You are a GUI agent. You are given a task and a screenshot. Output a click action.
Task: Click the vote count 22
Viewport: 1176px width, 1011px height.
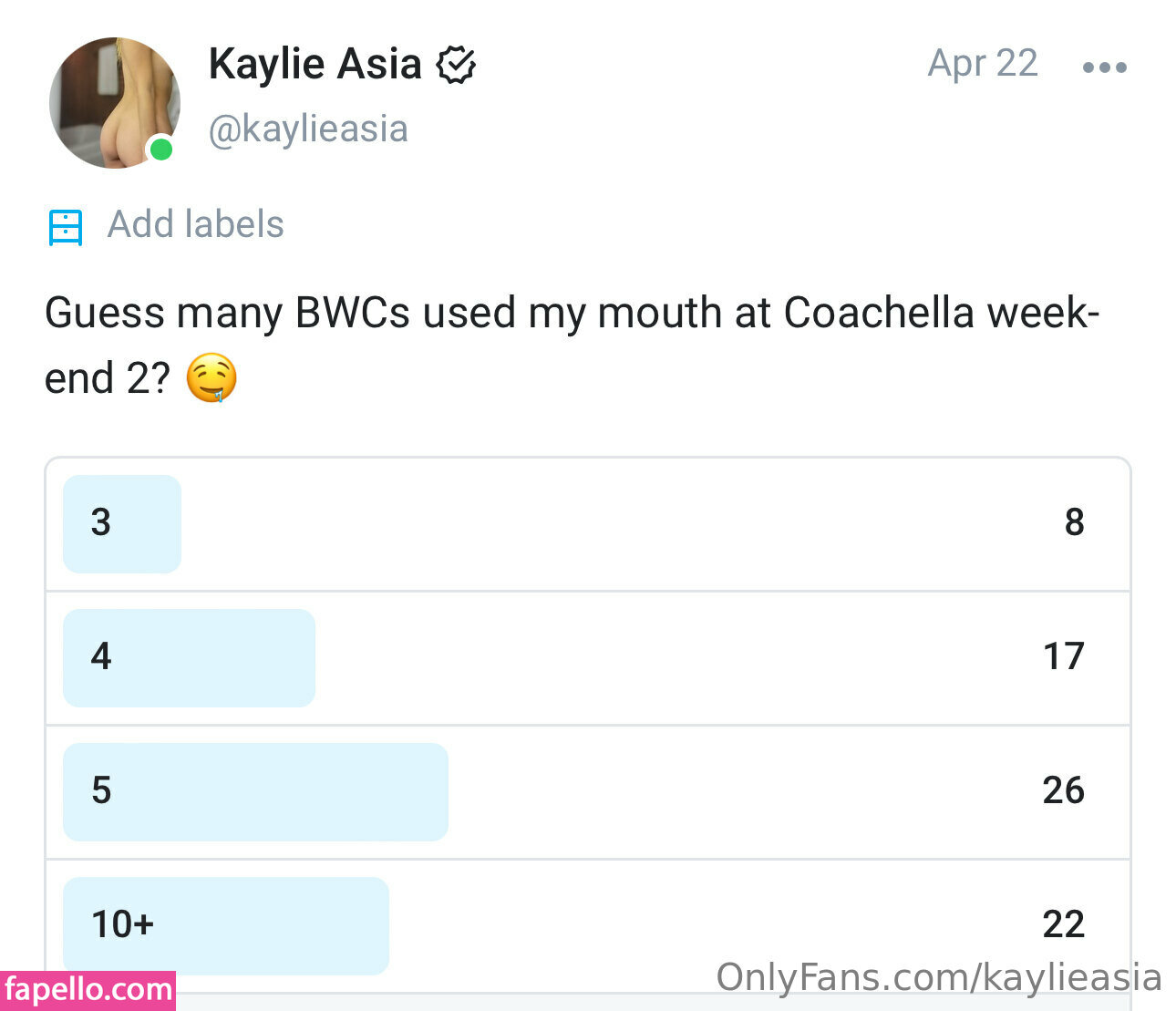[x=1063, y=924]
